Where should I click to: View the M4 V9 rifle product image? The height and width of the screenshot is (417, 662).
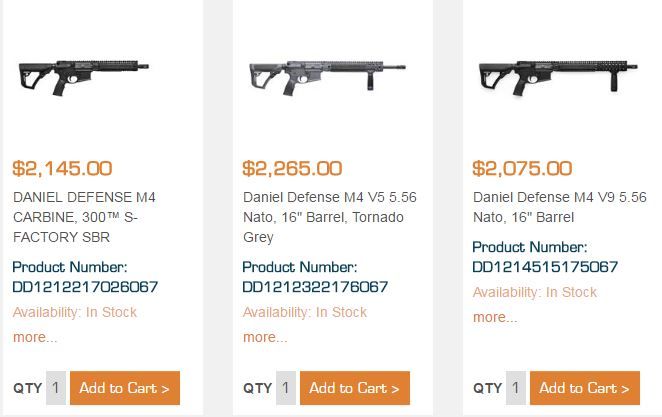pos(556,77)
